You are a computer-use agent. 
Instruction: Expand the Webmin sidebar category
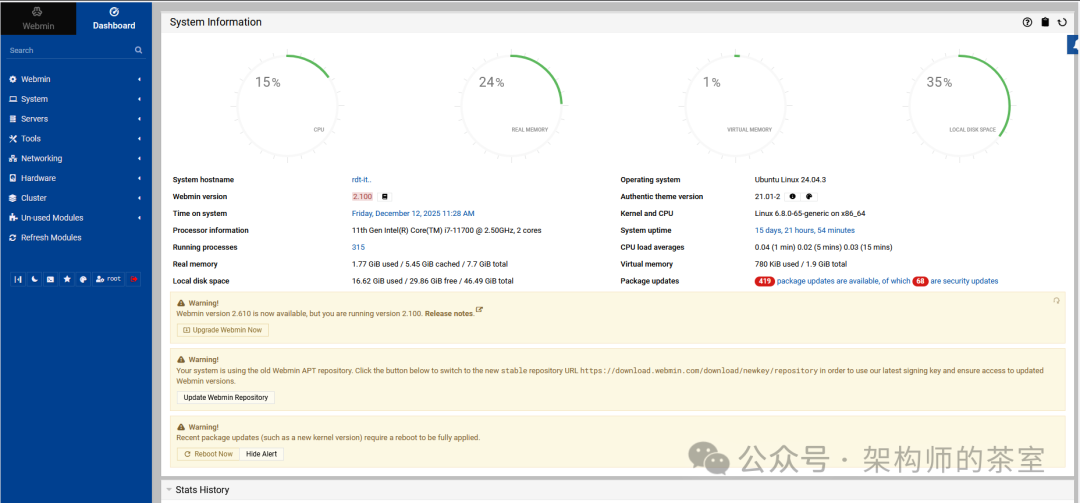76,79
